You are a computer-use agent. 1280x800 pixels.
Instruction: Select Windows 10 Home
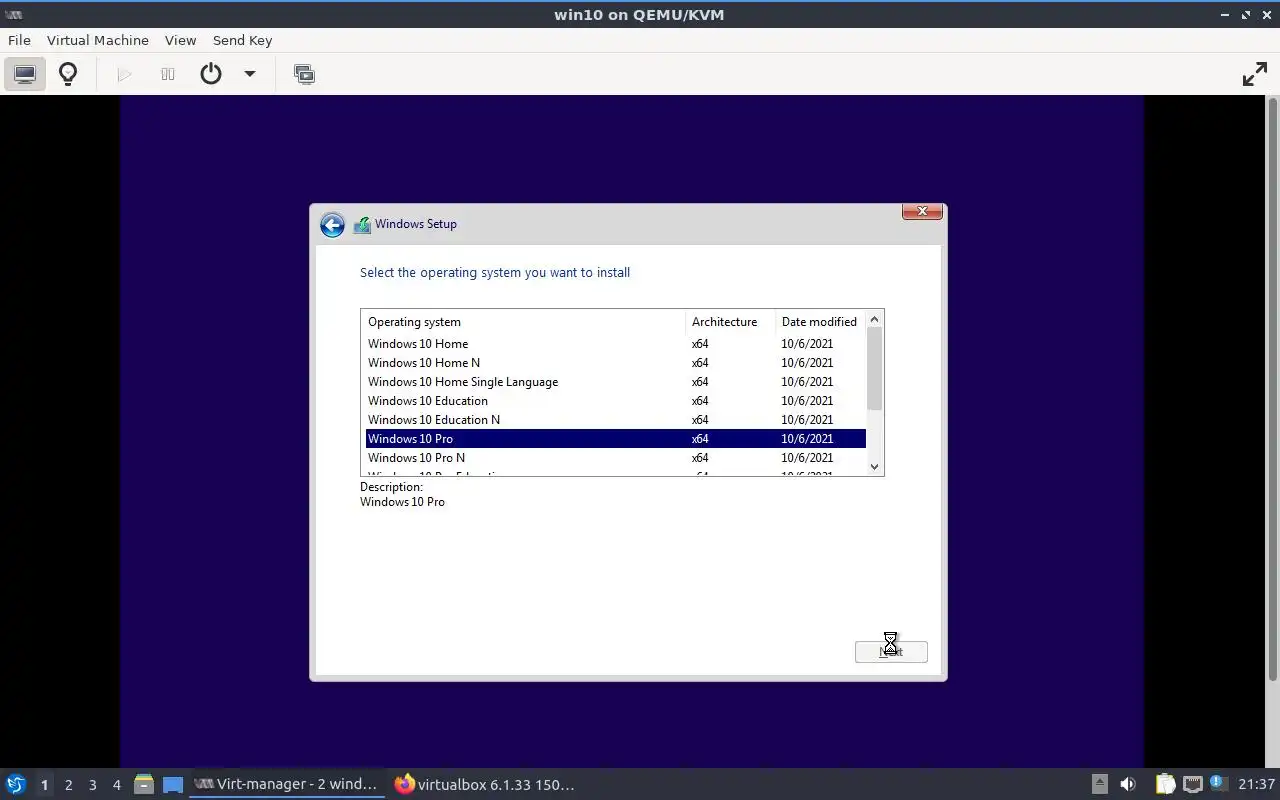coord(616,344)
